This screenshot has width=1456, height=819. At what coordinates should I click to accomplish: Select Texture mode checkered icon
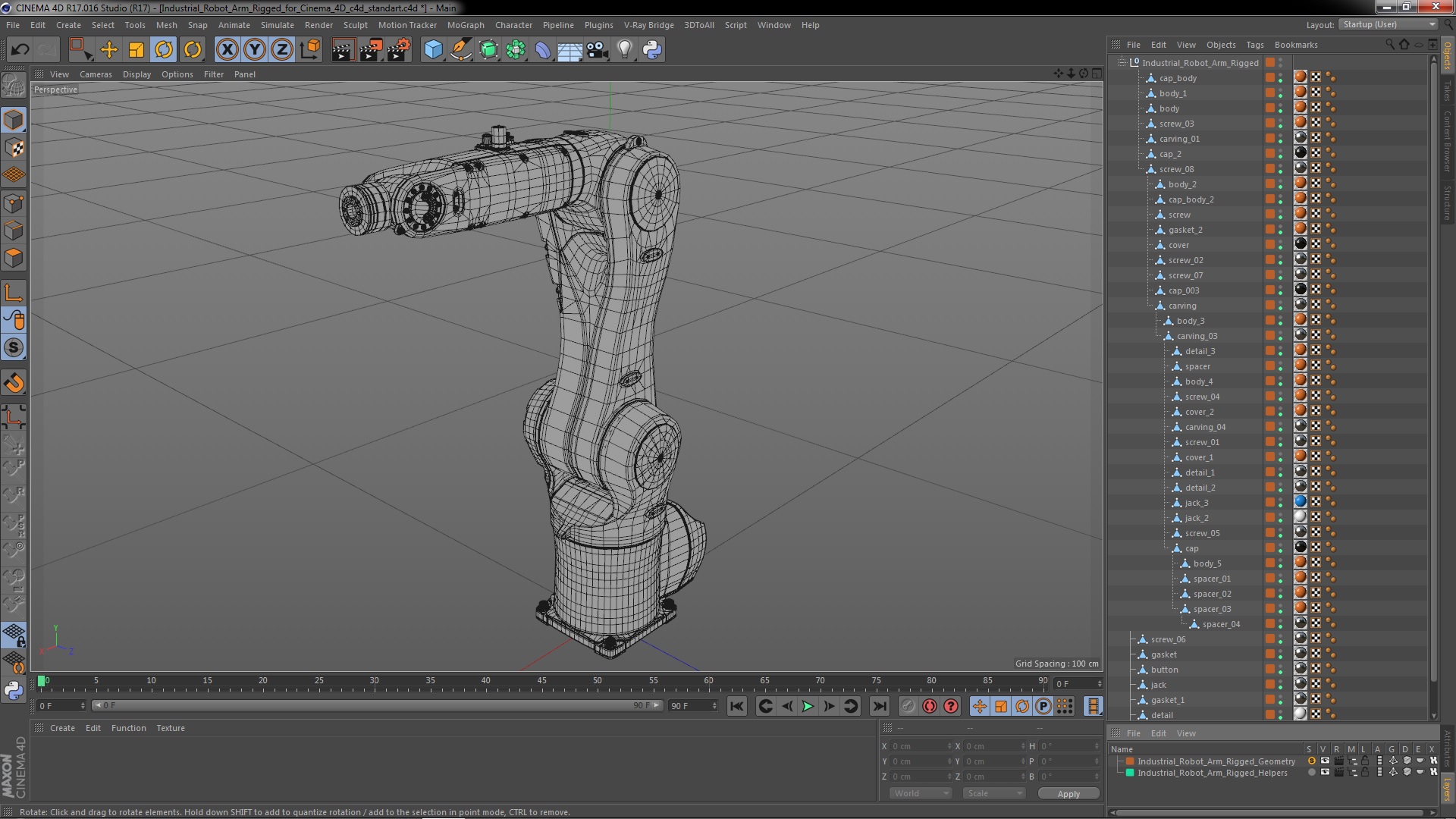click(14, 148)
